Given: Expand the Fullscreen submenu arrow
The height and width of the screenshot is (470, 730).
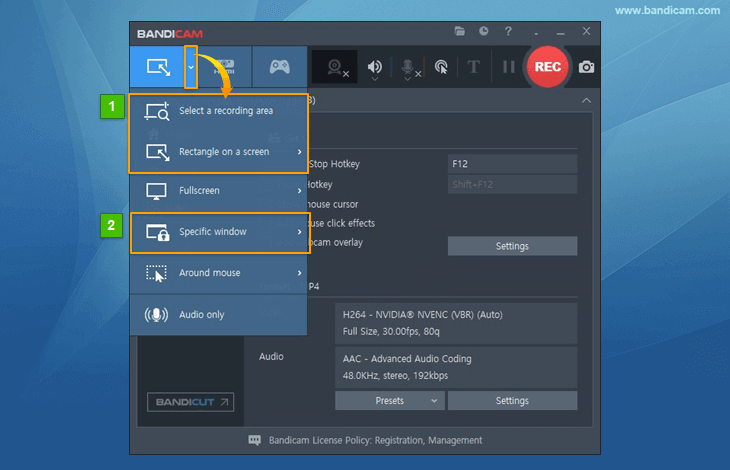Looking at the screenshot, I should point(299,191).
